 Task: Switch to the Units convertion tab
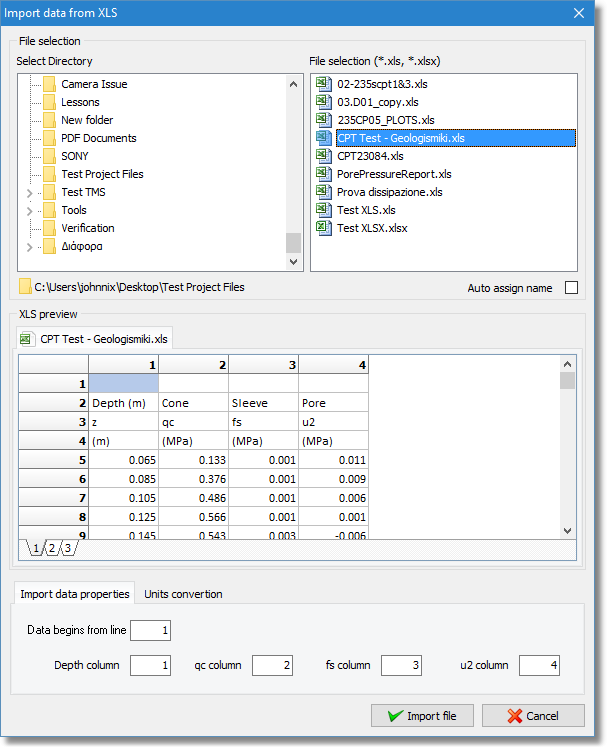[183, 594]
